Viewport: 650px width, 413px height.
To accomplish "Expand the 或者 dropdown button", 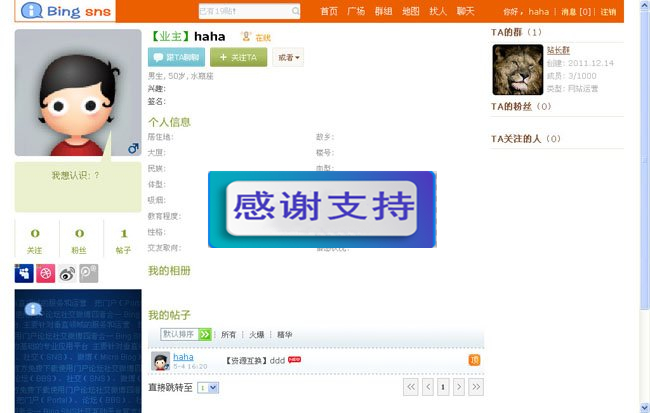I will tap(288, 57).
